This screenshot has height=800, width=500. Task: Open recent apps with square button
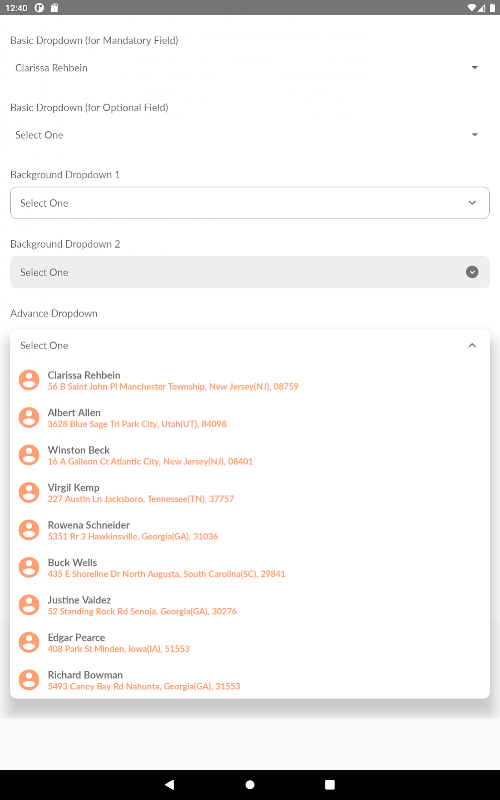click(330, 784)
